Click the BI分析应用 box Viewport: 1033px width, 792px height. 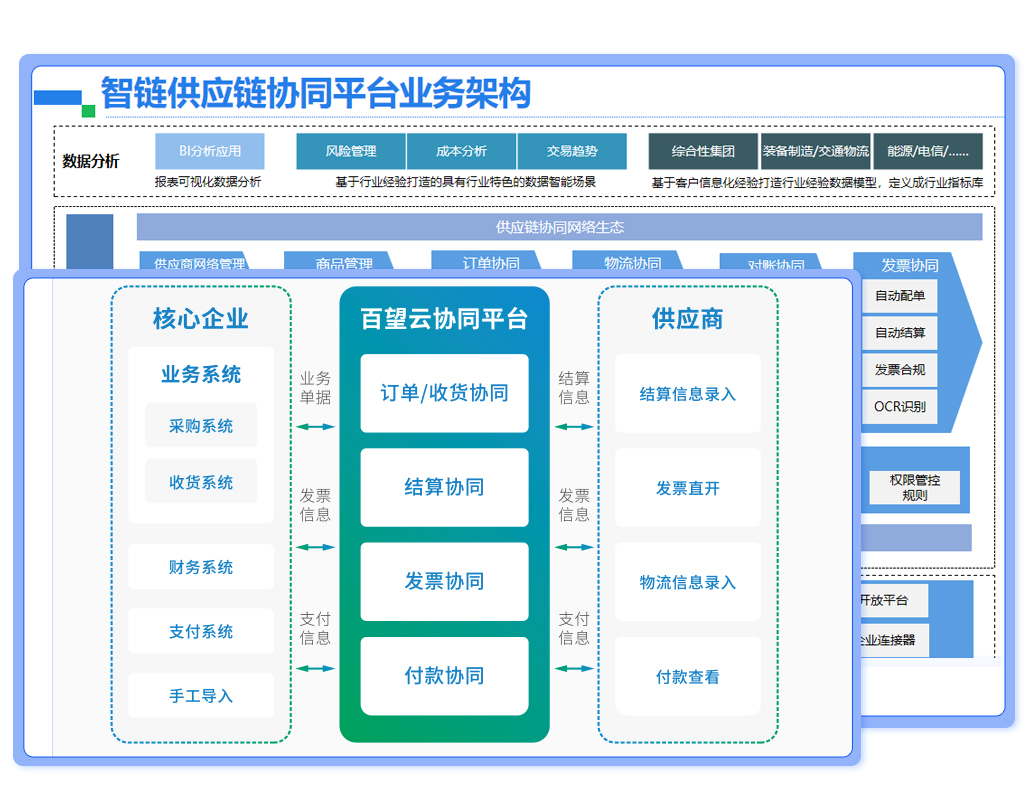pyautogui.click(x=209, y=151)
